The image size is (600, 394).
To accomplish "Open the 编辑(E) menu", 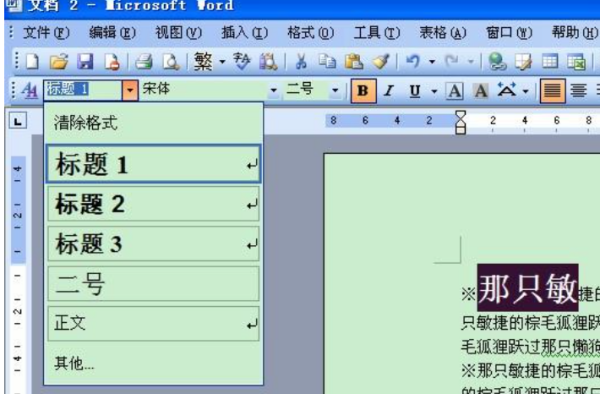I will [x=112, y=33].
